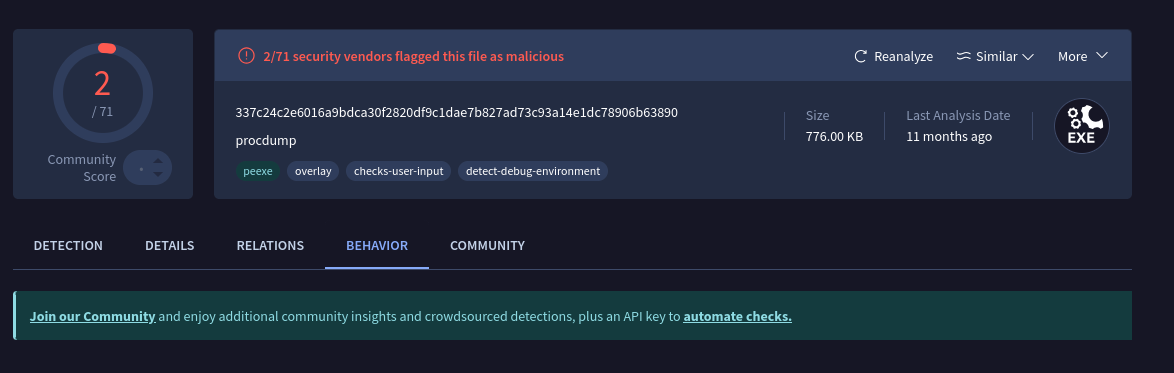The width and height of the screenshot is (1174, 373).
Task: Click the Reanalyze circular arrow icon
Action: (861, 56)
